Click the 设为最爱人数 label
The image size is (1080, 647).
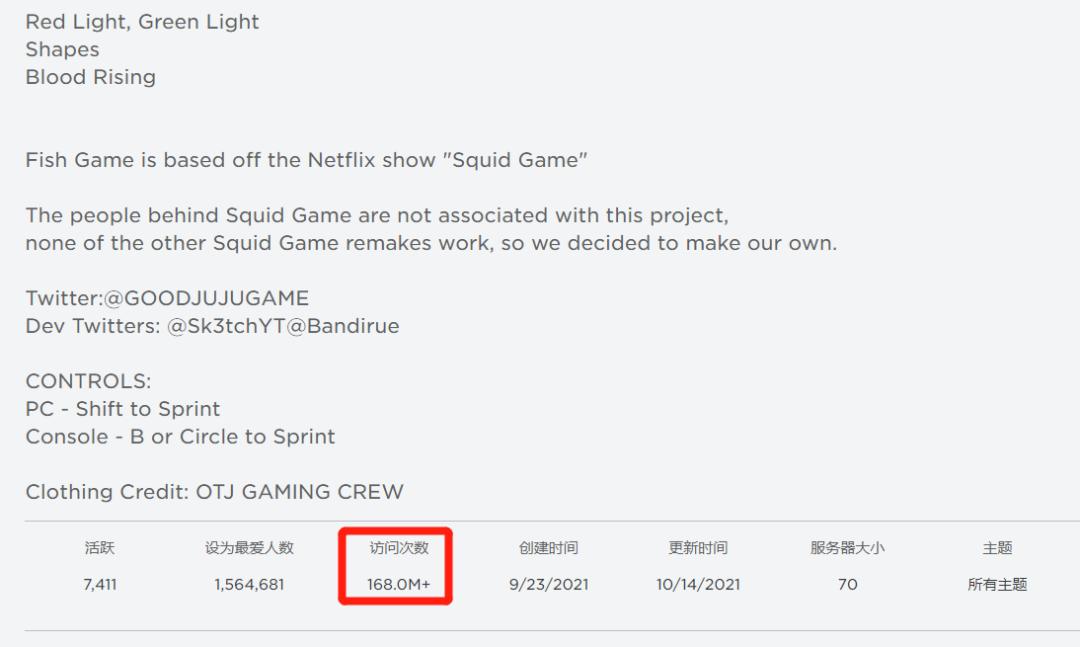pos(249,548)
